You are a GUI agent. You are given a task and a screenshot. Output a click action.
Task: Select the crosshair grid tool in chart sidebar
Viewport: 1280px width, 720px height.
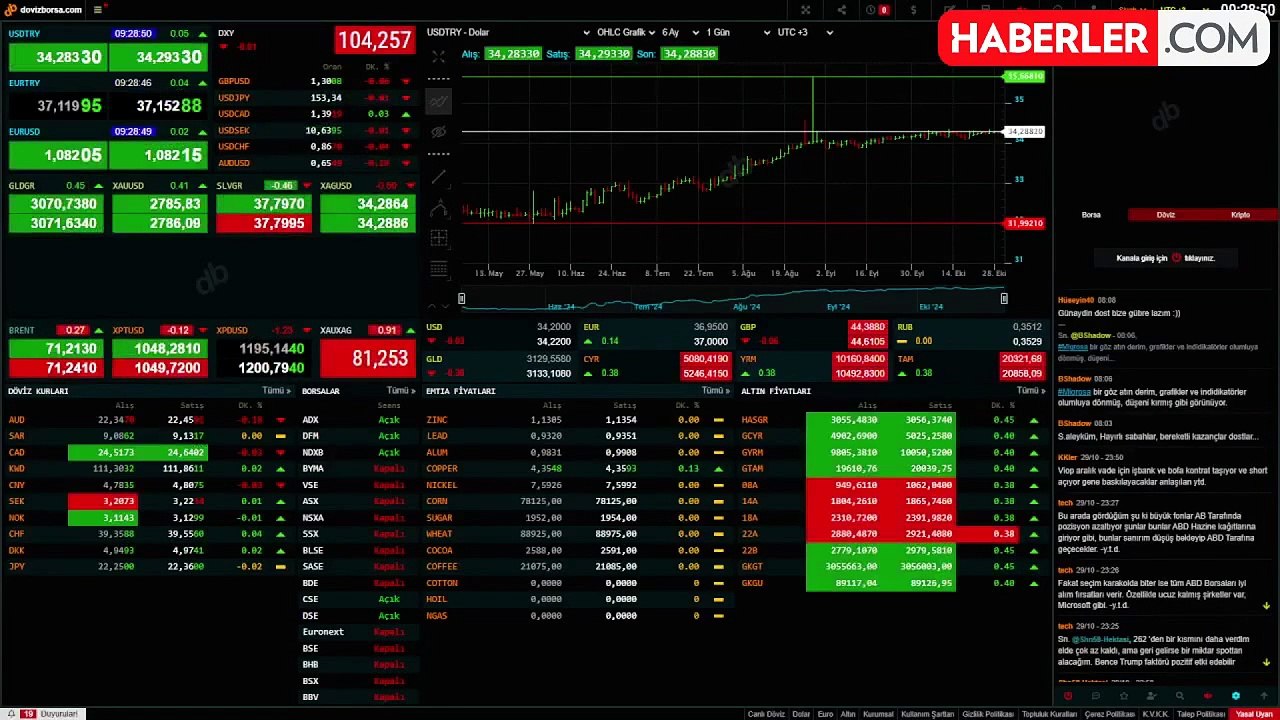click(x=438, y=238)
